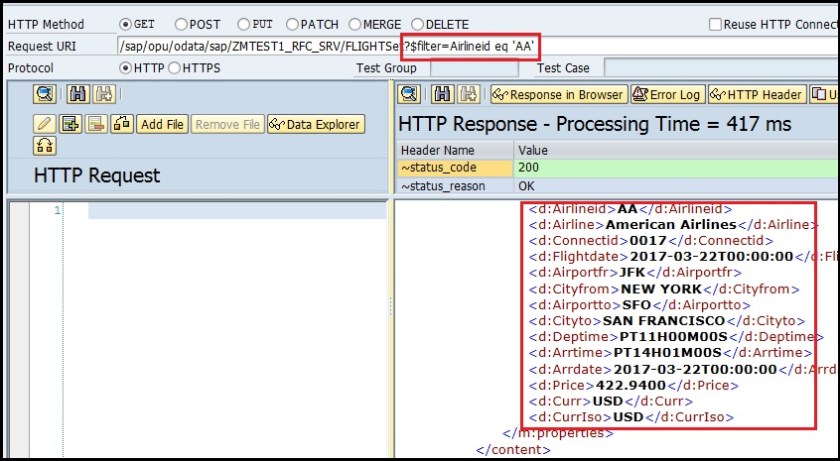Select the OK status reason value

tap(677, 186)
